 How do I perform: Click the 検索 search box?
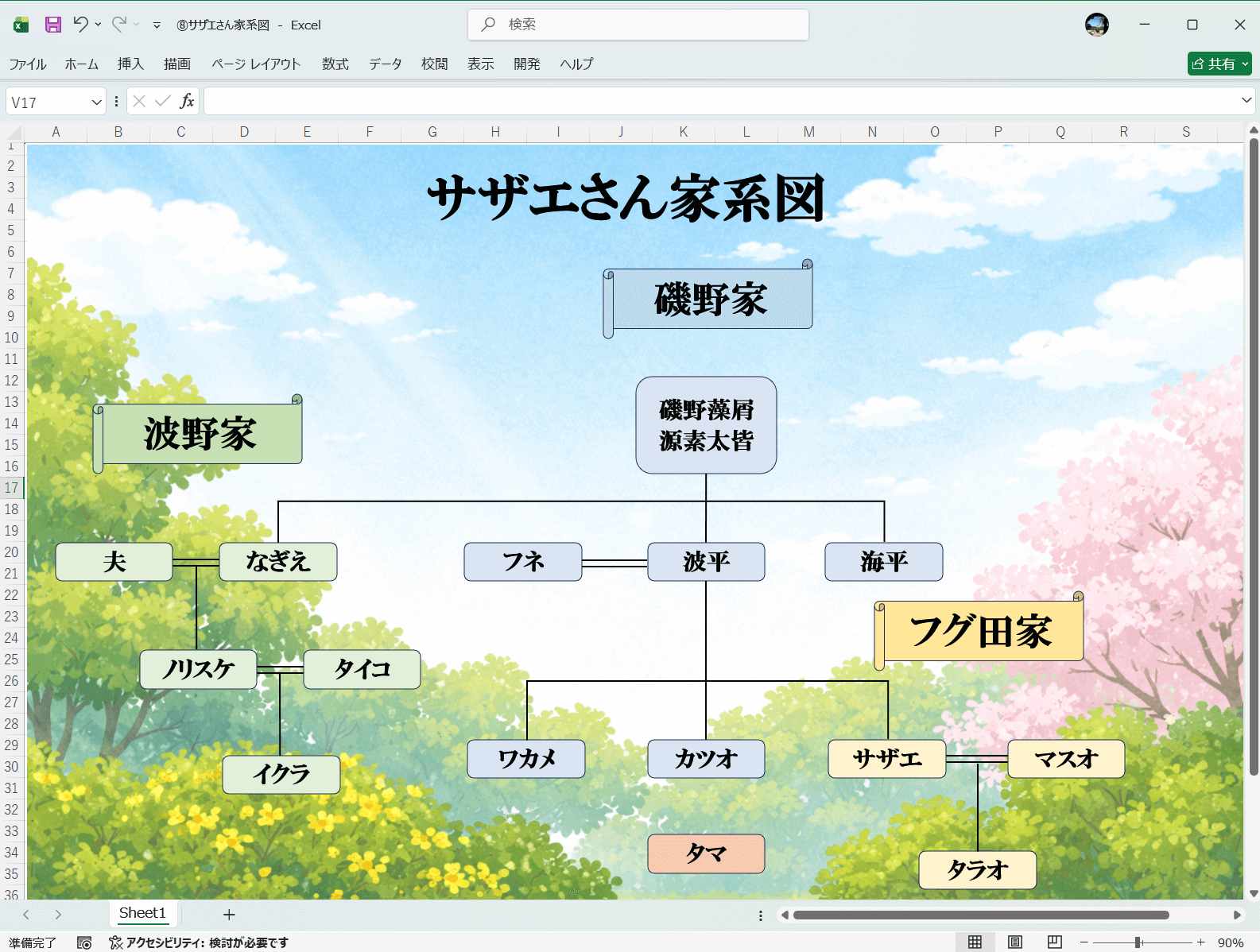click(638, 25)
